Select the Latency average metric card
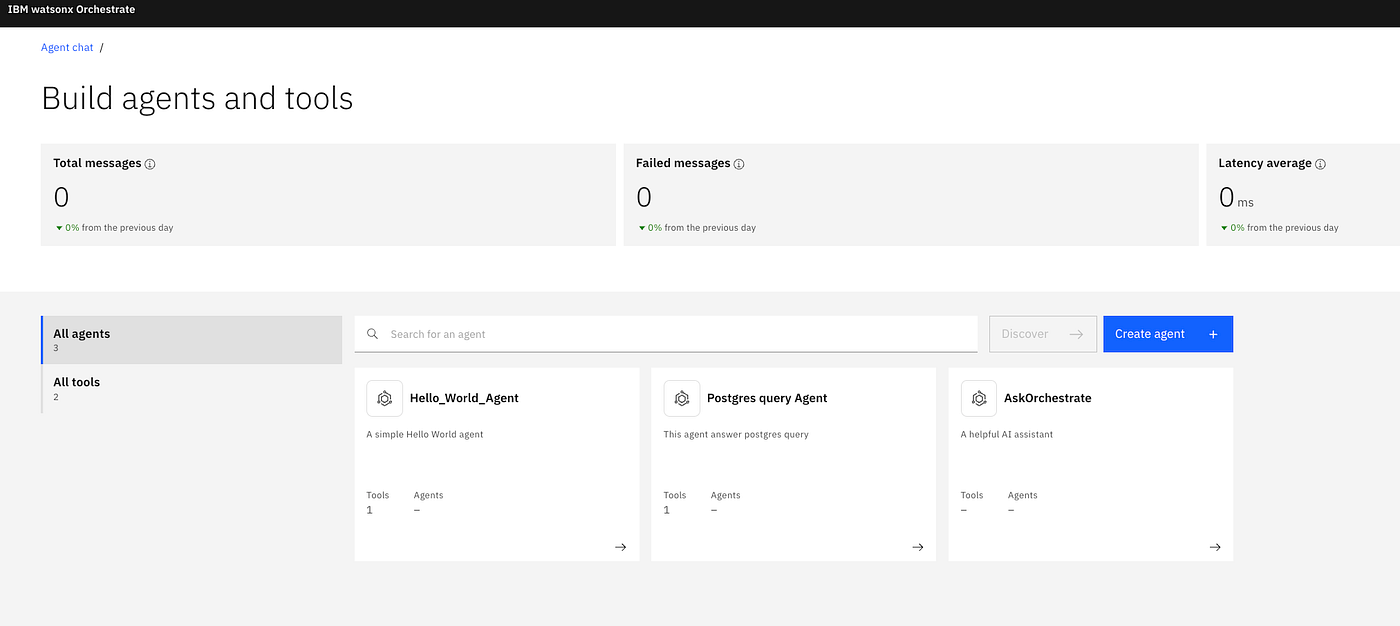This screenshot has width=1400, height=626. click(x=1303, y=194)
